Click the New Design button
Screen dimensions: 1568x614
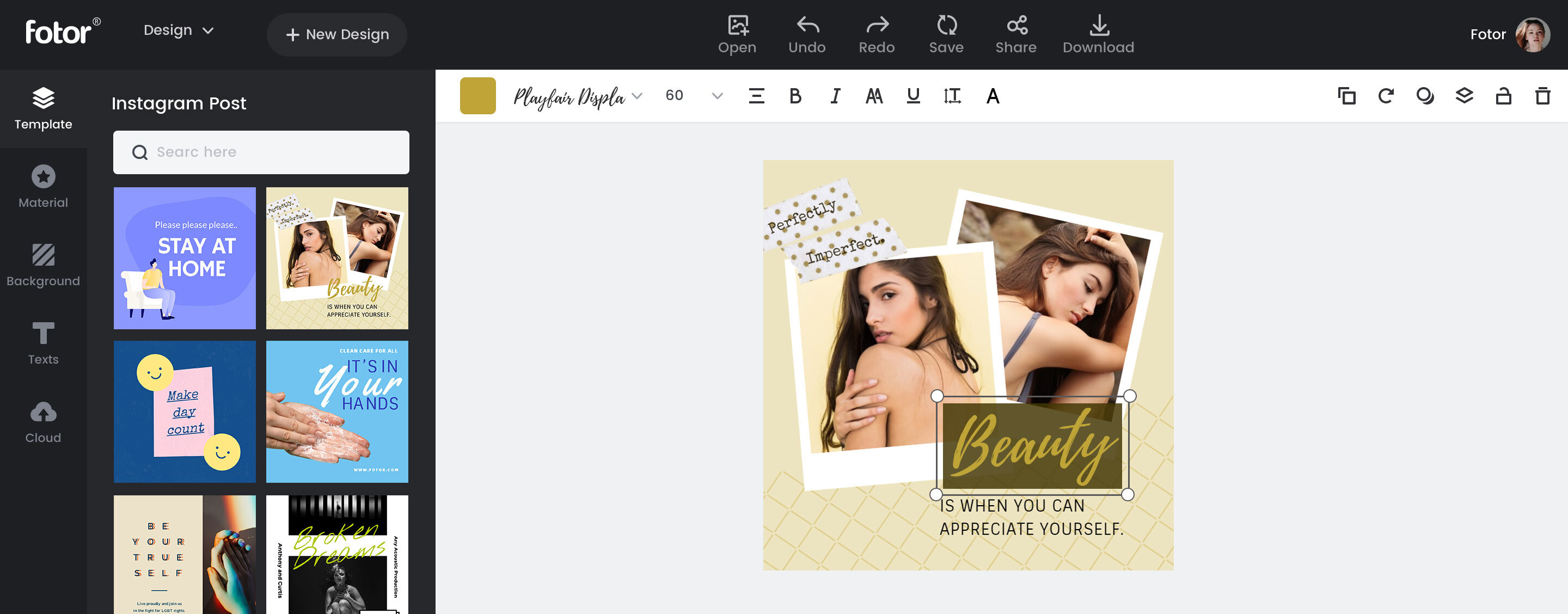336,35
